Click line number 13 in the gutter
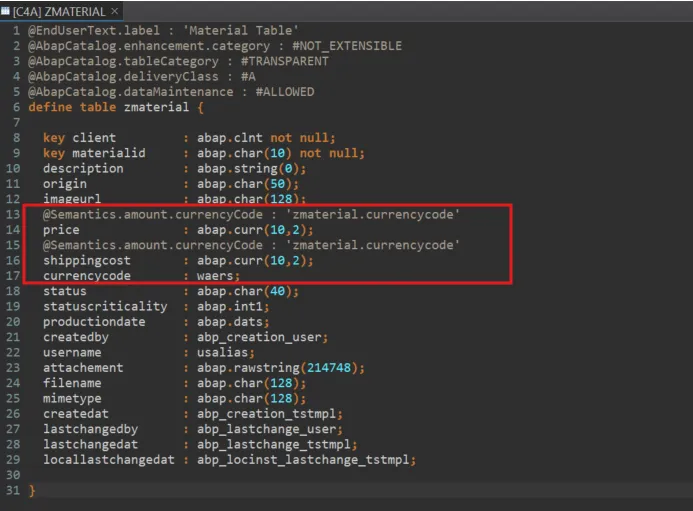The width and height of the screenshot is (693, 511). (x=13, y=215)
